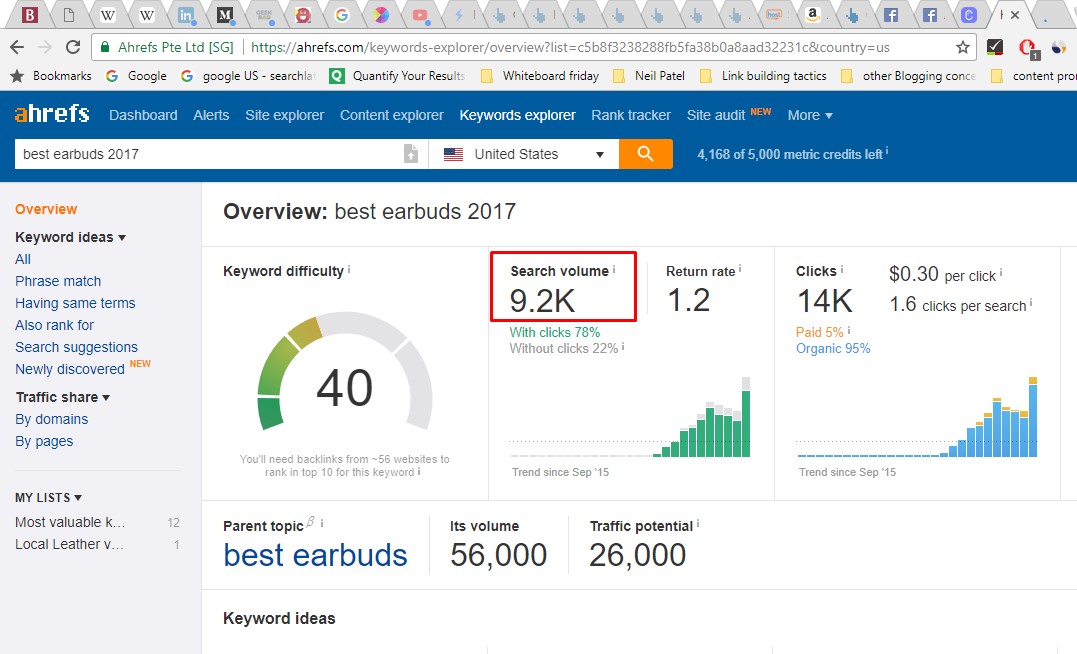Switch to the Amazon browser tab
The width and height of the screenshot is (1077, 654).
tap(813, 14)
